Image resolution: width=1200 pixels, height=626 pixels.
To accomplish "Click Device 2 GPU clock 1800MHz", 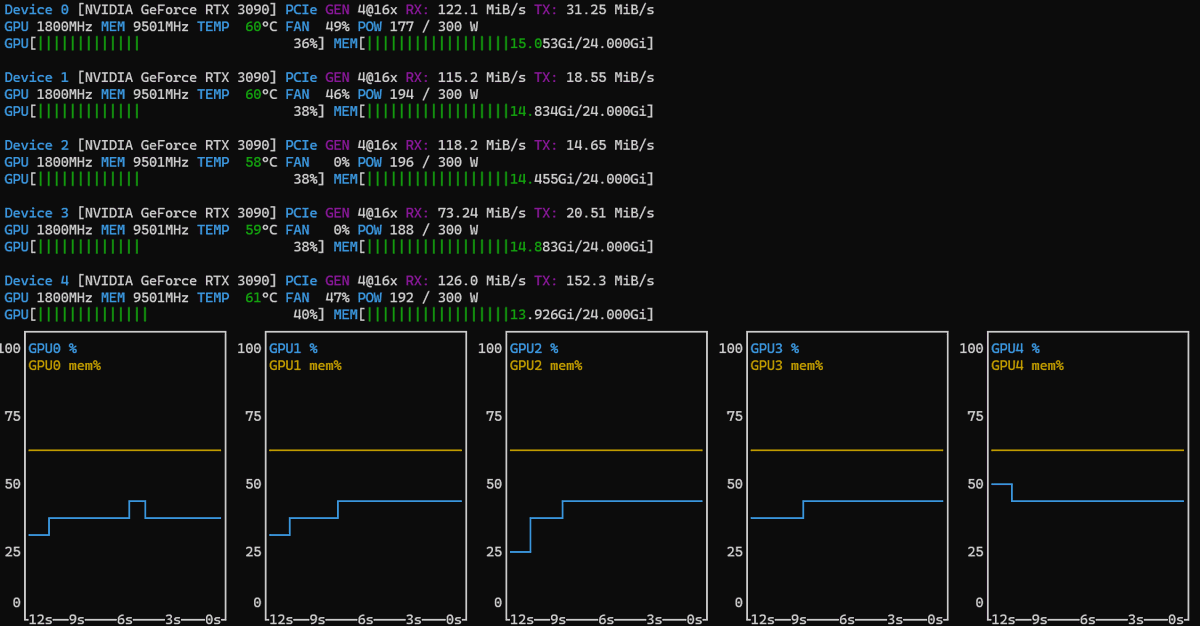I will pyautogui.click(x=64, y=162).
